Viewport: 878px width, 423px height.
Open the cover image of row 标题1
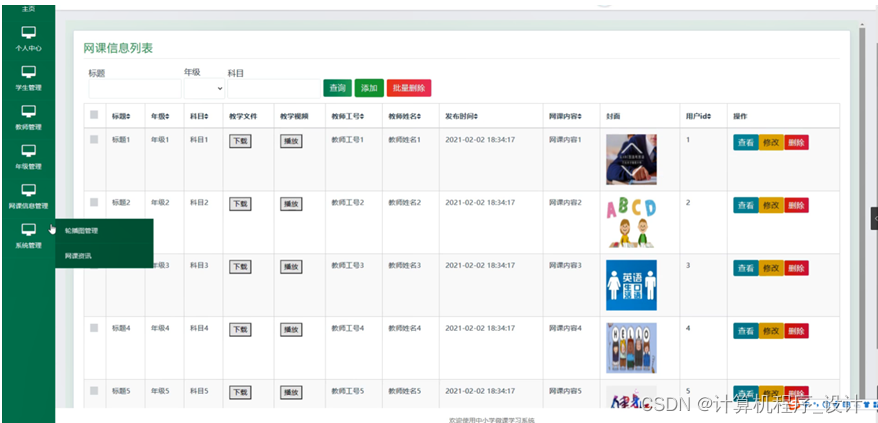[x=631, y=159]
